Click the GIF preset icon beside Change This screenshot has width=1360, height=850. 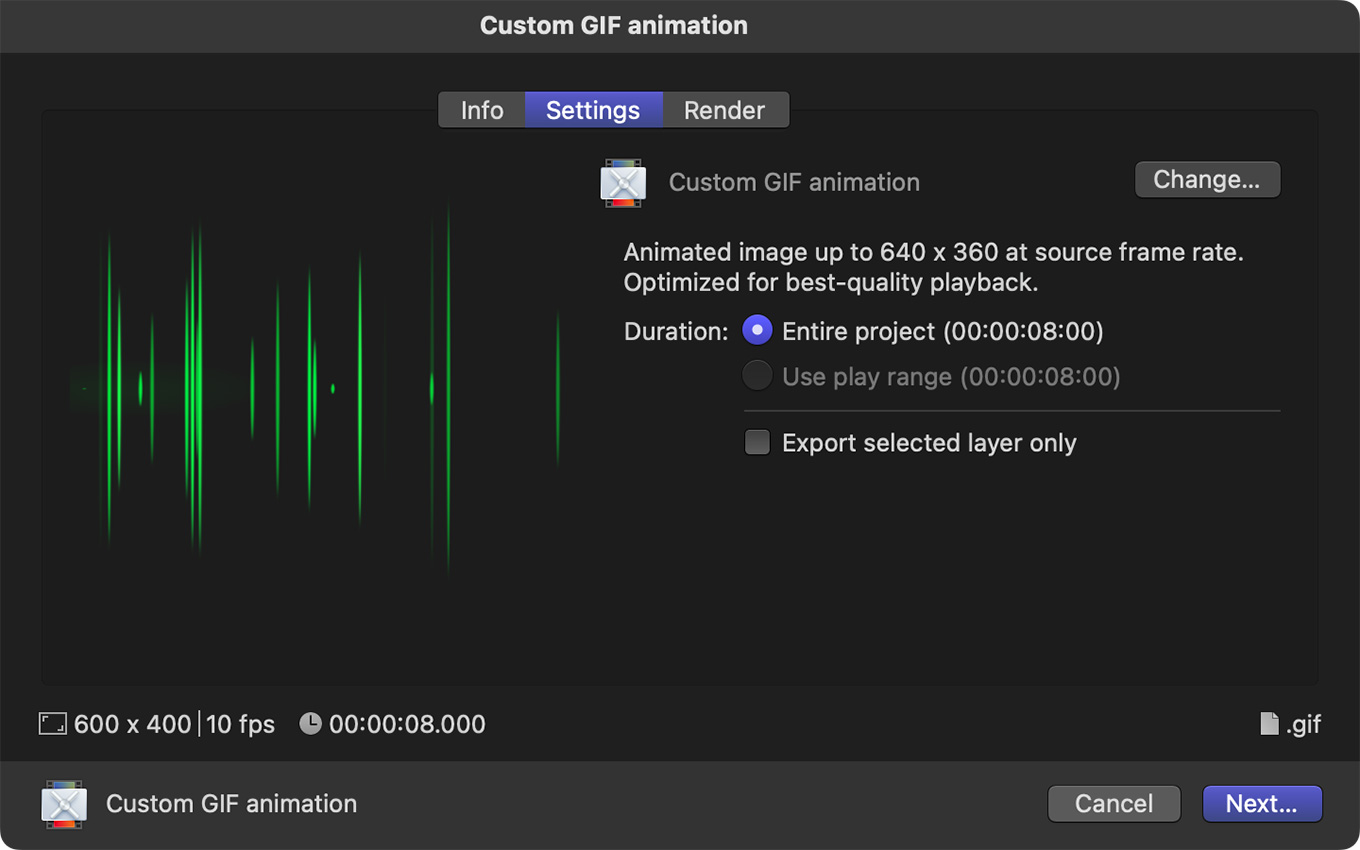click(623, 183)
